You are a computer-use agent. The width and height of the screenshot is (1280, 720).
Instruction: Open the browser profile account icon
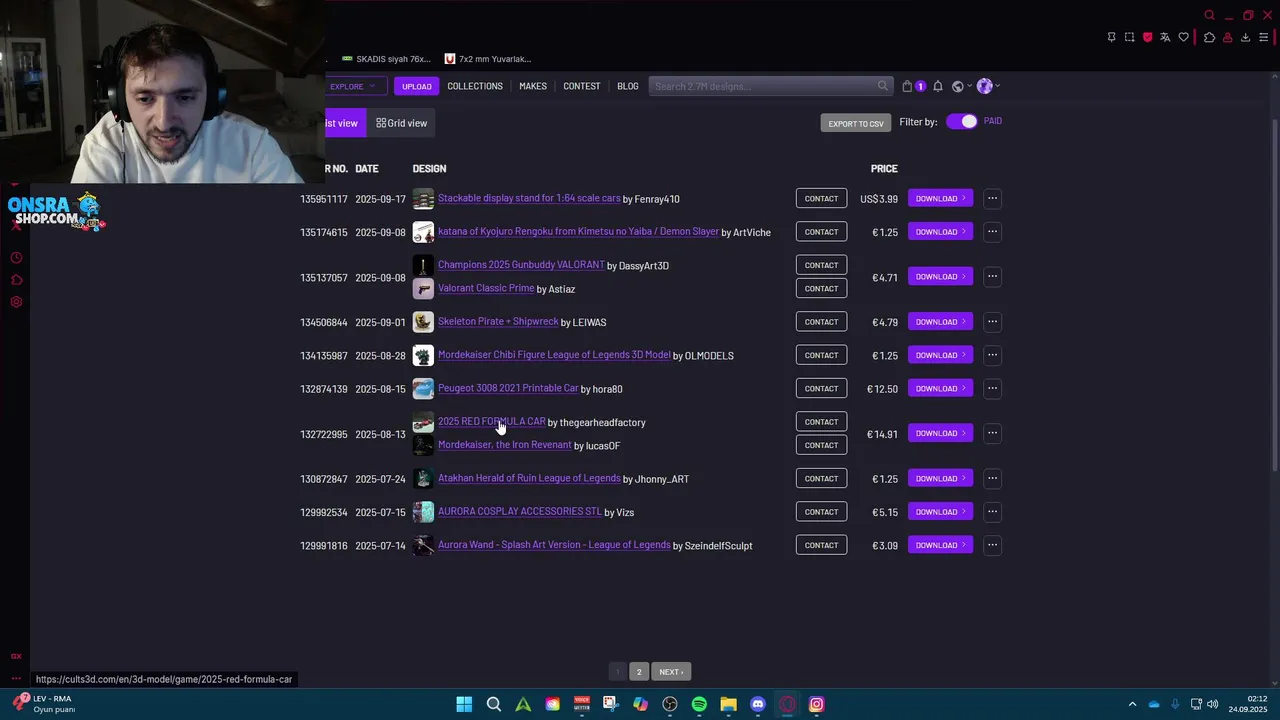pyautogui.click(x=1227, y=37)
